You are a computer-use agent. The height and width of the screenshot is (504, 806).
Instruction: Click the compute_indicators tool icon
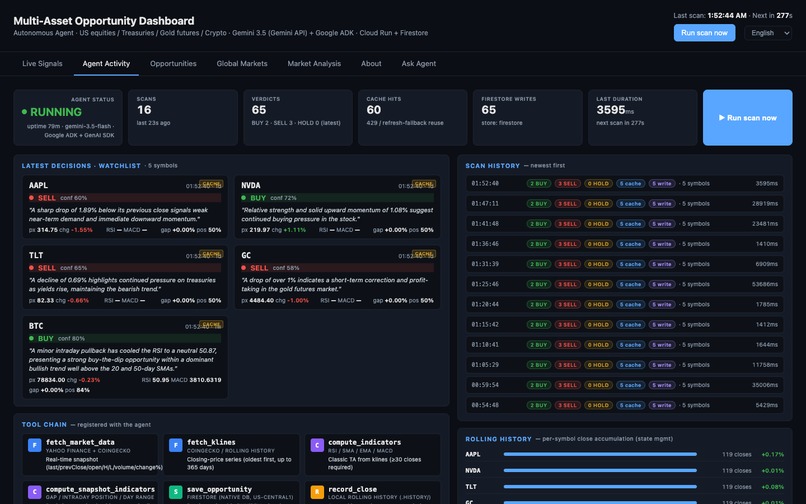tap(317, 445)
